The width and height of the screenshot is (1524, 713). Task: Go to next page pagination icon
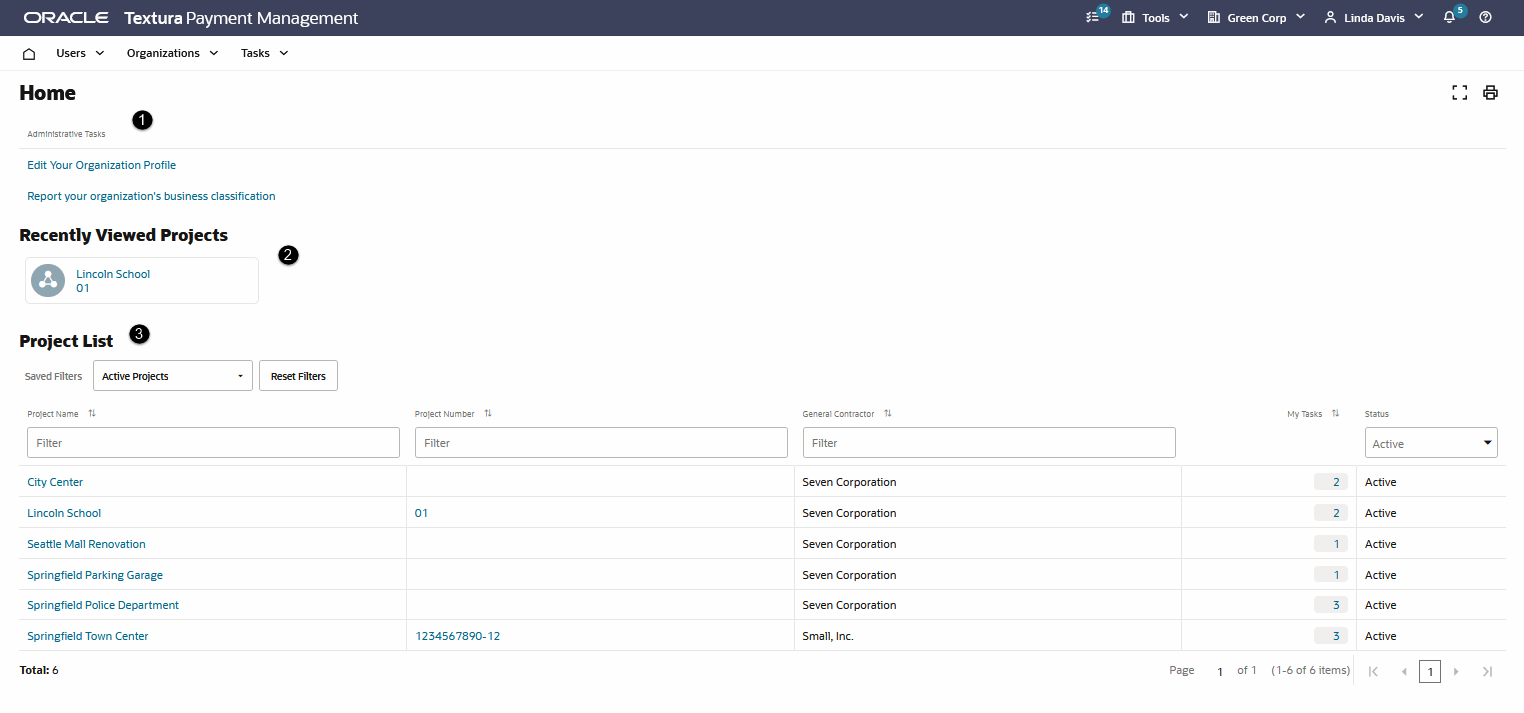point(1456,672)
